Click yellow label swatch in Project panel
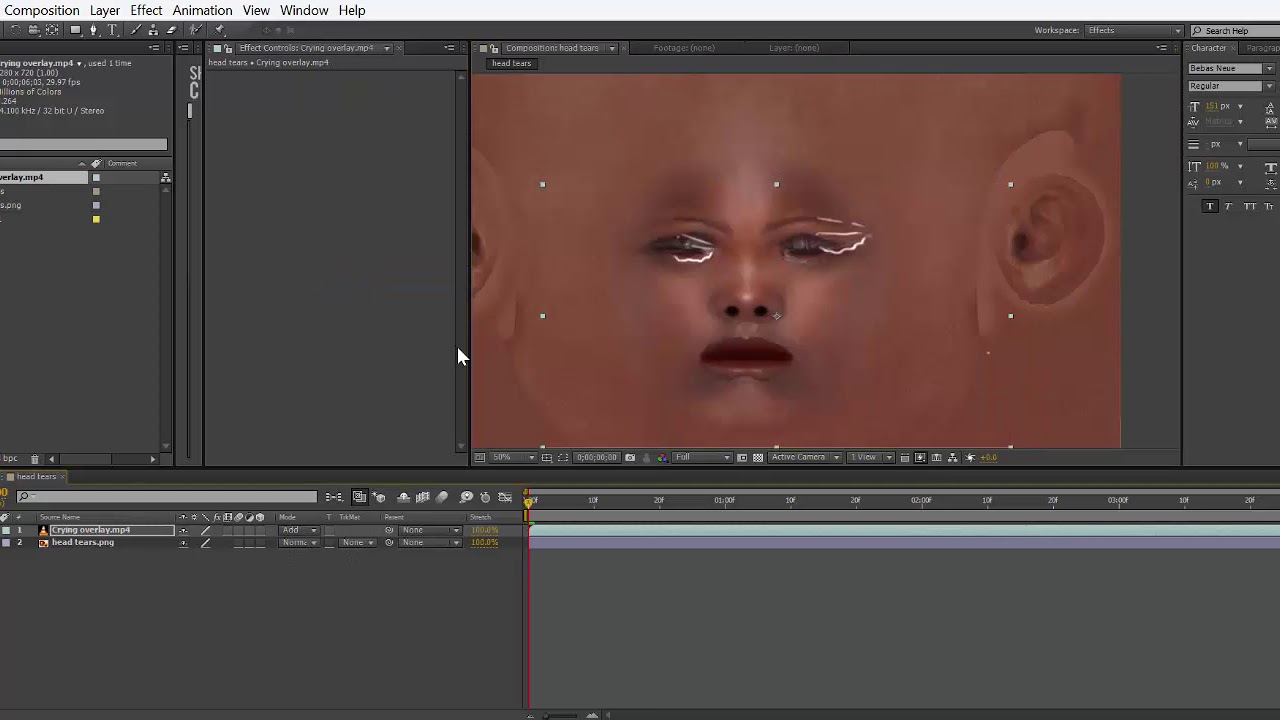Image resolution: width=1280 pixels, height=720 pixels. pyautogui.click(x=96, y=219)
